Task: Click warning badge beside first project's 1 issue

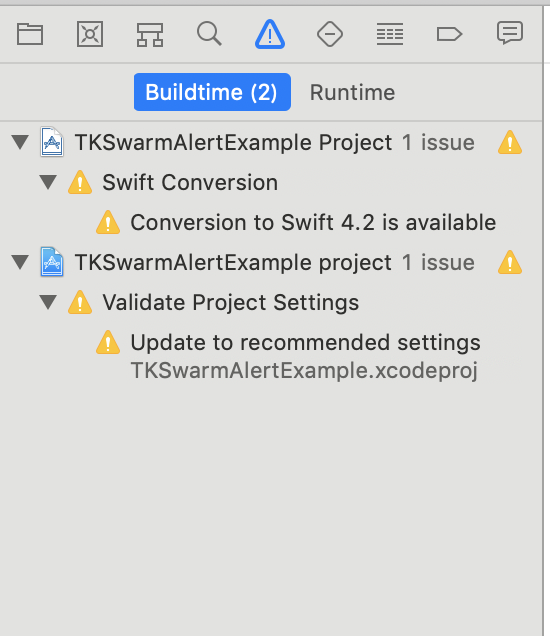Action: (x=510, y=142)
